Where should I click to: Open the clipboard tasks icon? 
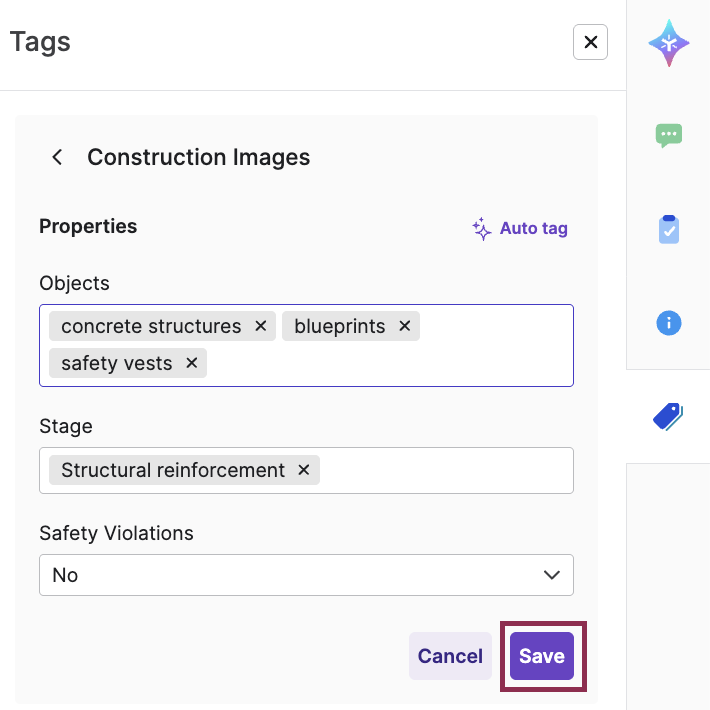coord(668,229)
